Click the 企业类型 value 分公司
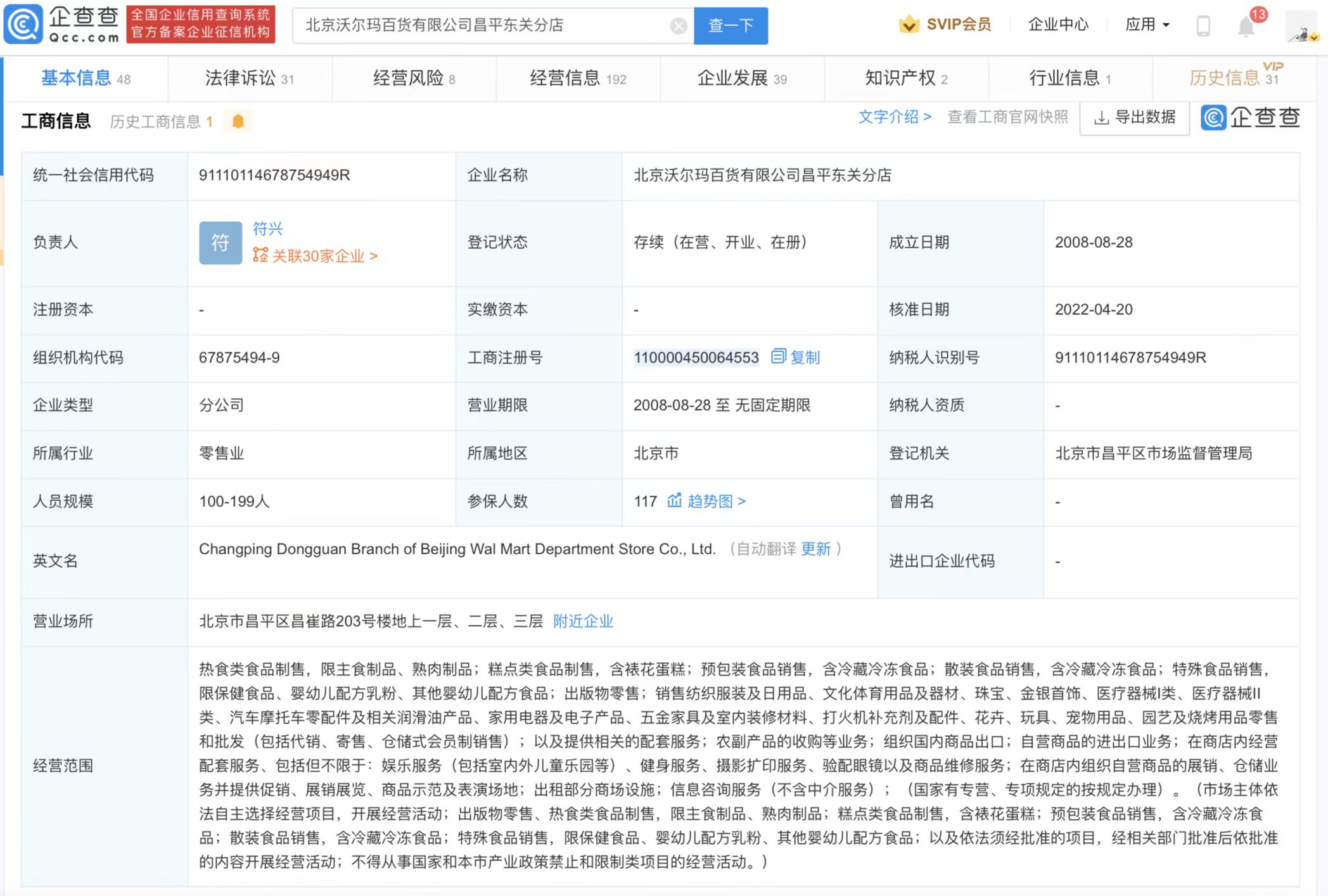 click(222, 406)
